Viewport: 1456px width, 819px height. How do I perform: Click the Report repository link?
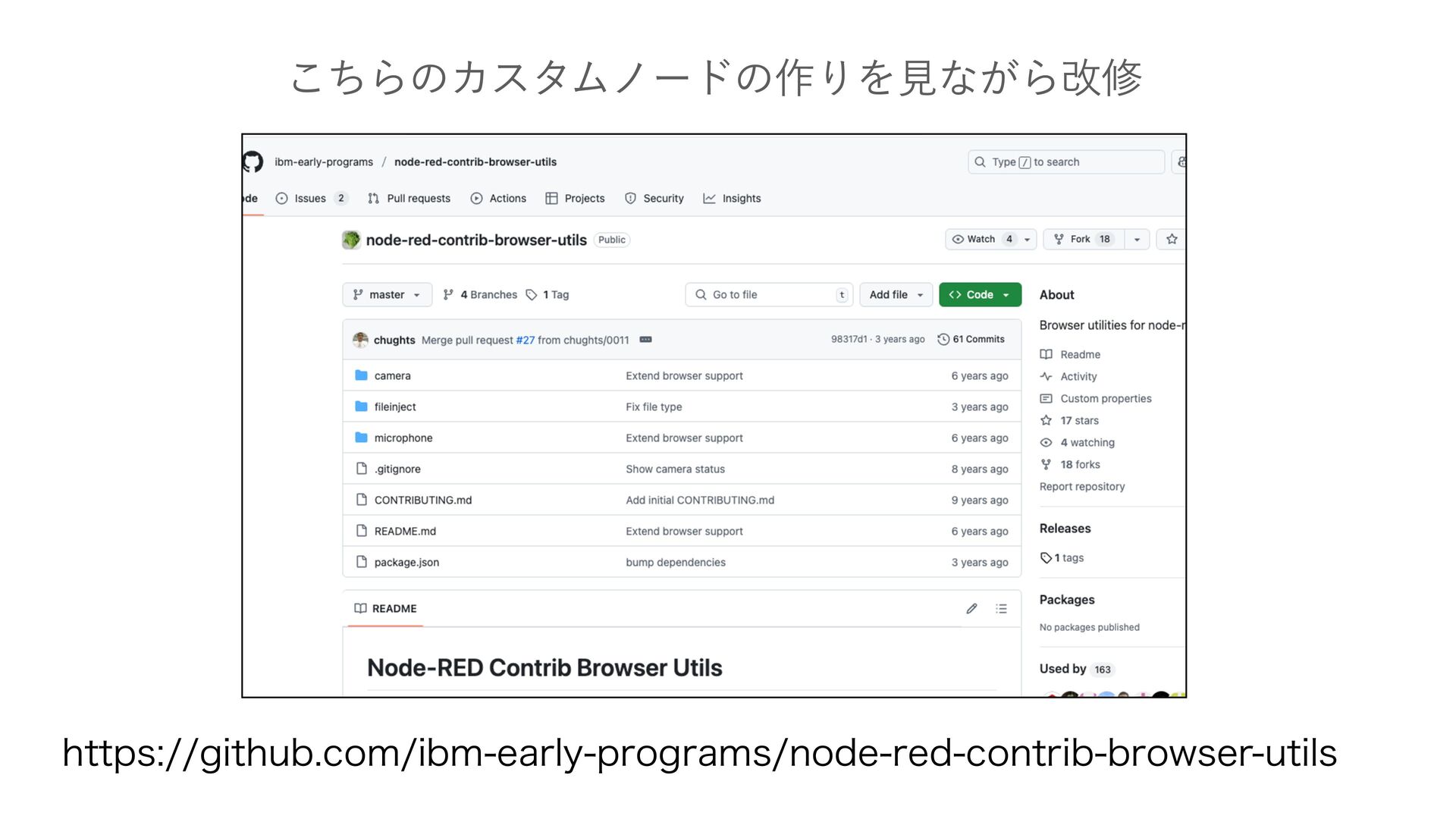[1081, 486]
